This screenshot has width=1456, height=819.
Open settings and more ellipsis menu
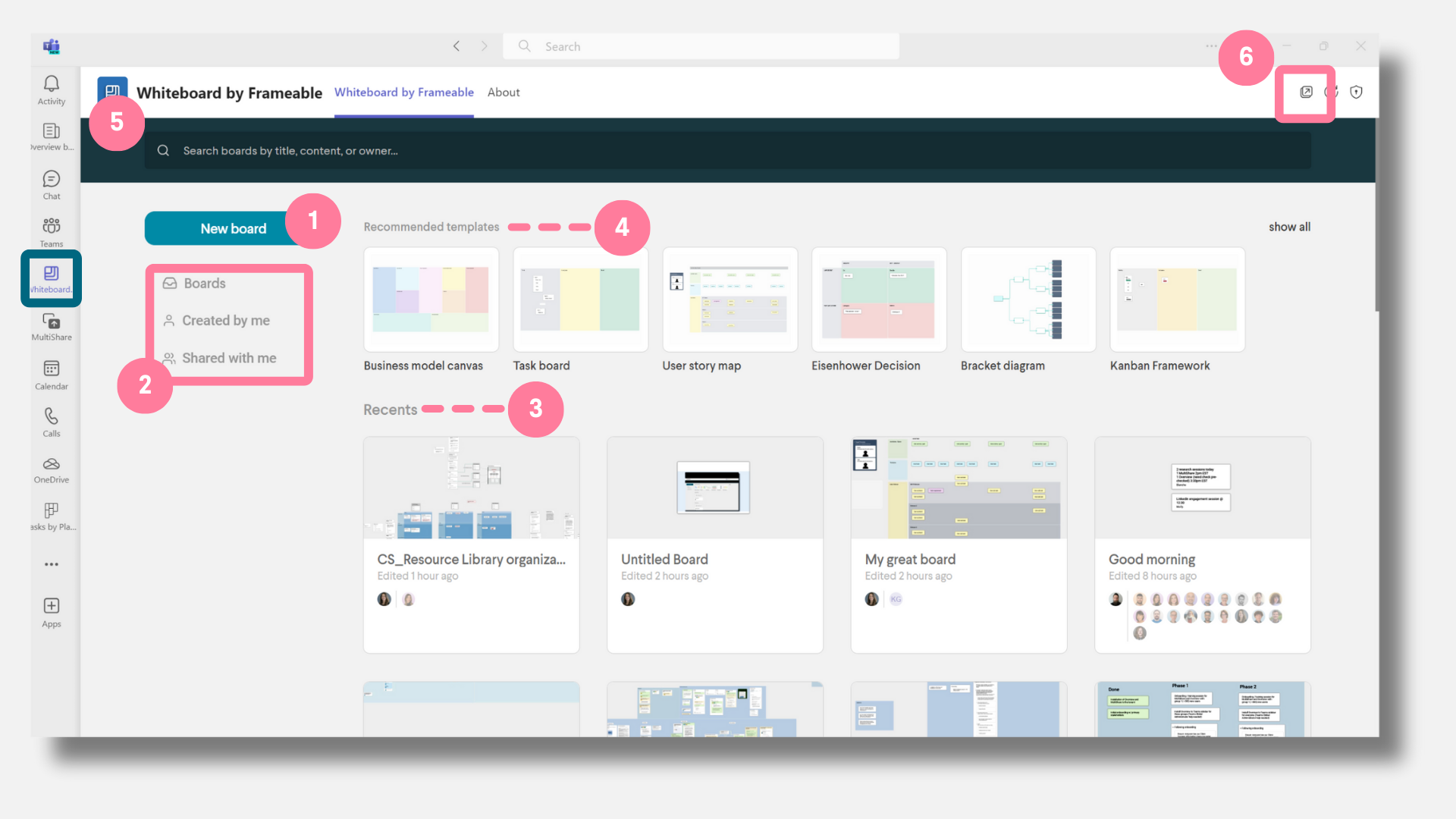coord(1211,46)
